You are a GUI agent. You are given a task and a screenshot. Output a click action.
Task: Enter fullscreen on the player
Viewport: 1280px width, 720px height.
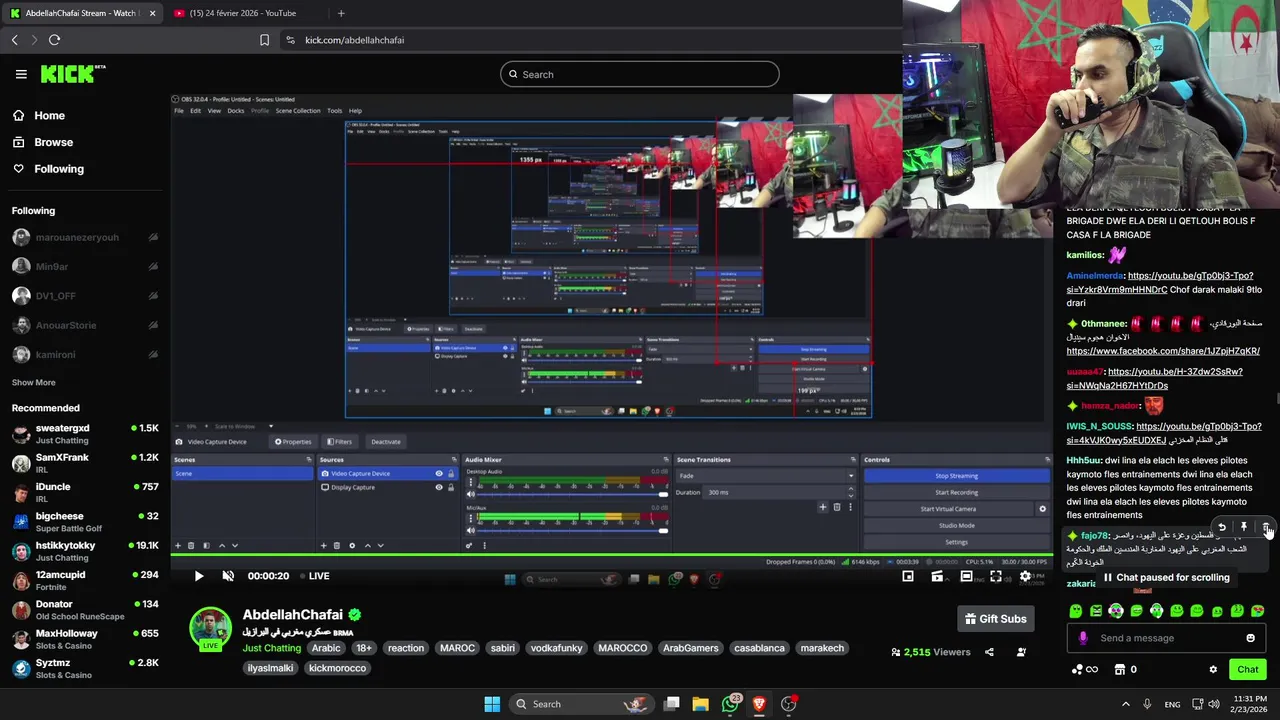pos(996,576)
